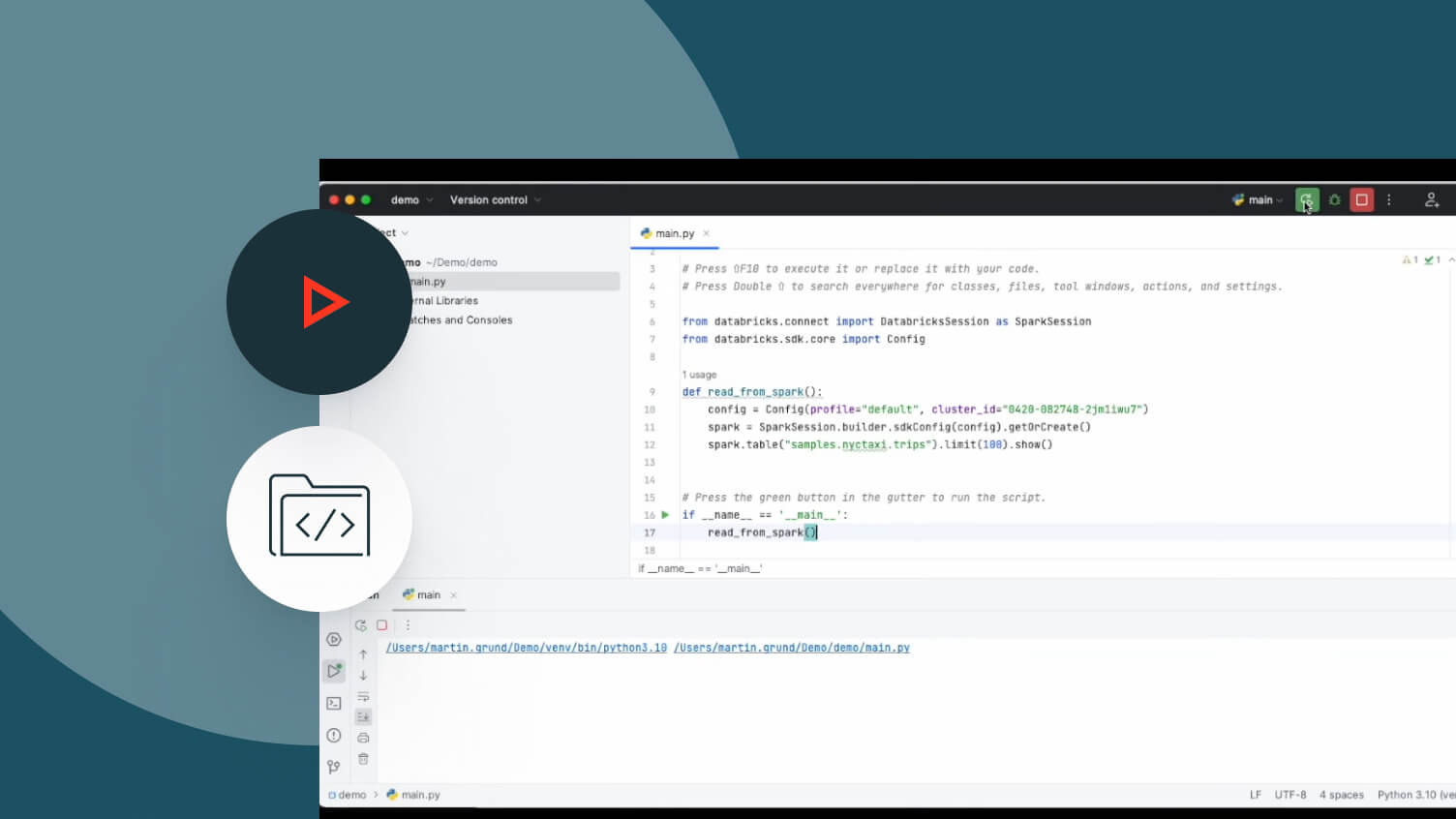Open the Terminal tool window

click(334, 704)
